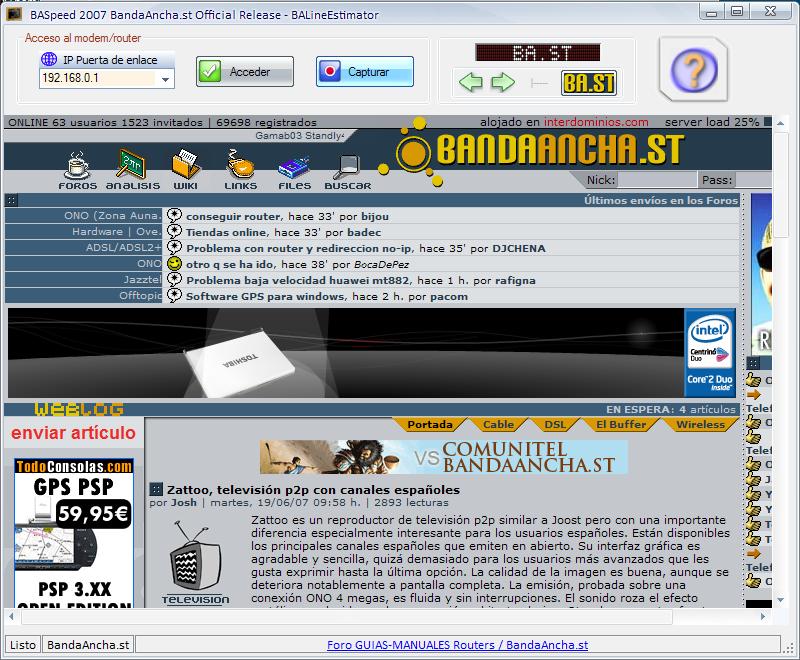The width and height of the screenshot is (800, 660).
Task: Click the WEBLOG header logo
Action: (79, 409)
